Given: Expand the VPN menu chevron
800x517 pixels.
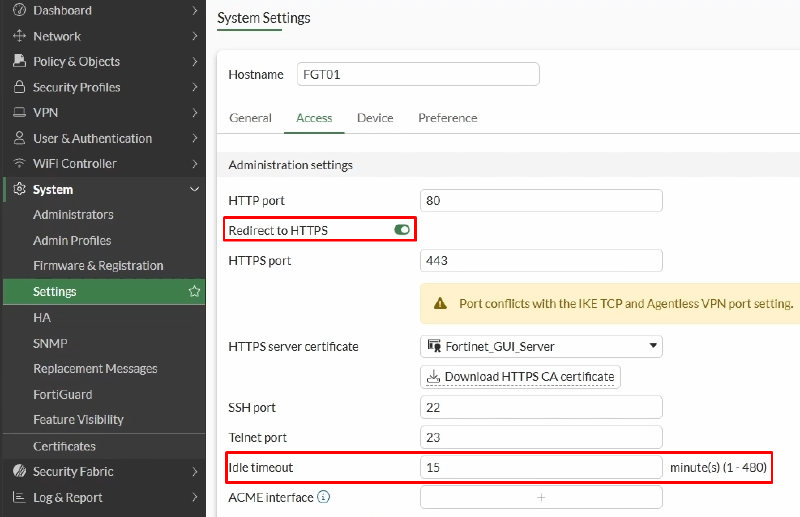Looking at the screenshot, I should pyautogui.click(x=194, y=112).
